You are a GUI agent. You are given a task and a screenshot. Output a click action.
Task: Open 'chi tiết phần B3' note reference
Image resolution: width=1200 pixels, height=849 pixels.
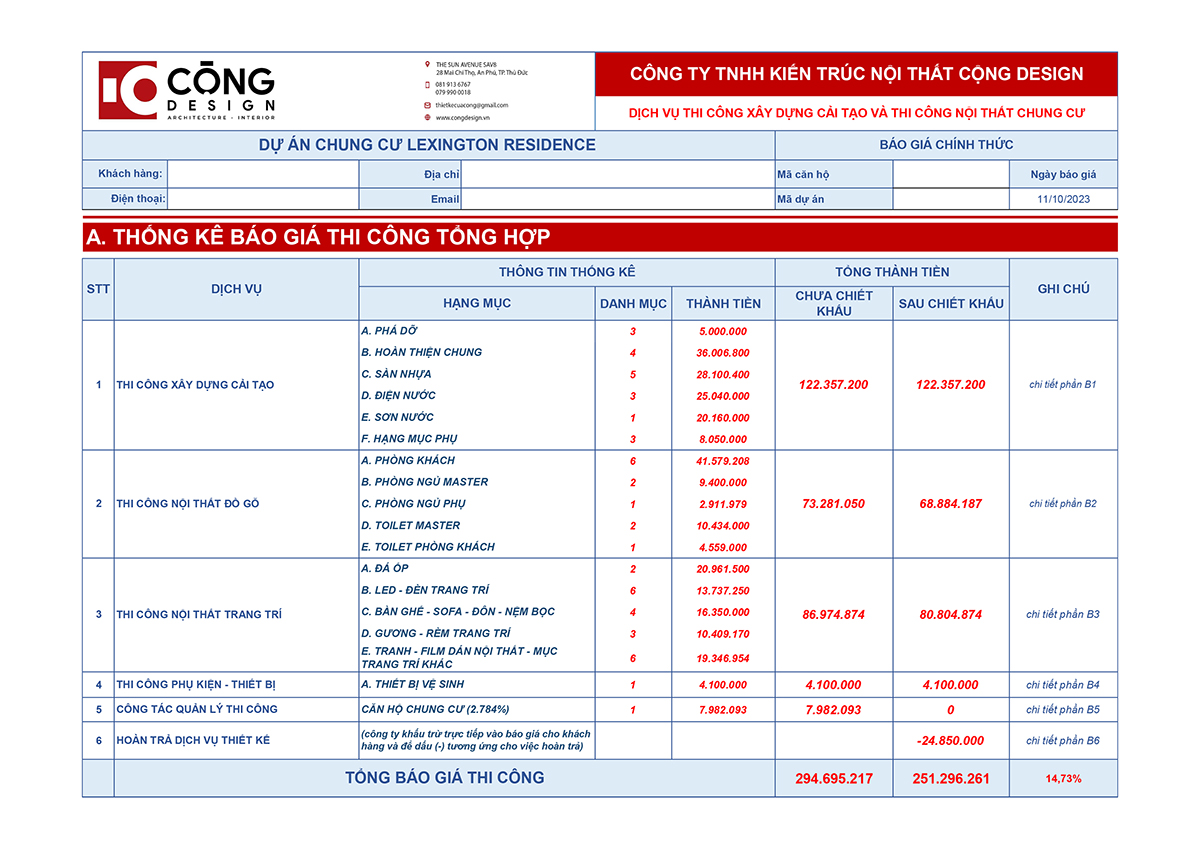tap(1063, 614)
